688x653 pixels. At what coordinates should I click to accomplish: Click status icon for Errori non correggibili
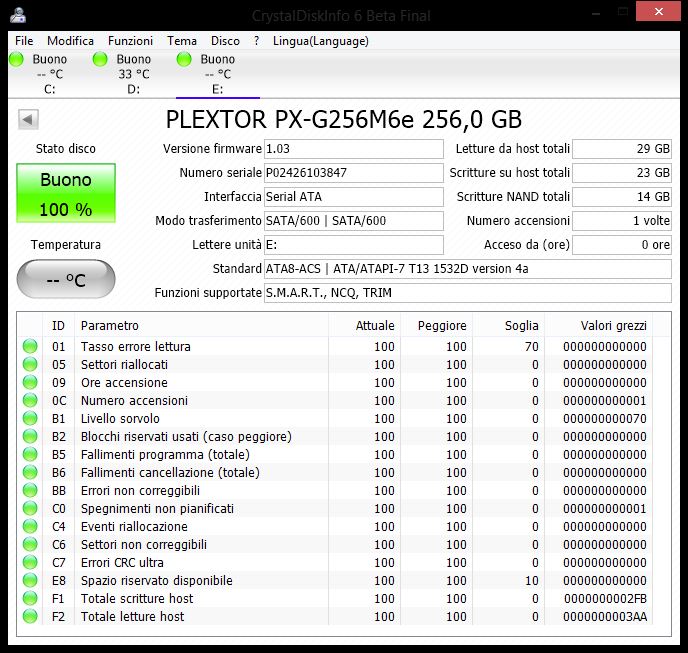[x=30, y=490]
